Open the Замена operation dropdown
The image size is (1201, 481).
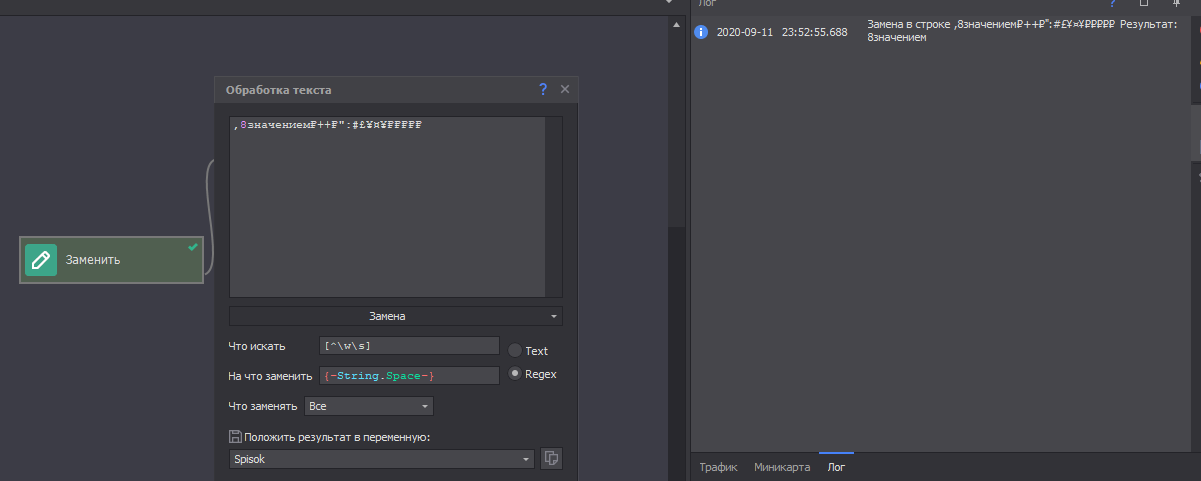point(396,316)
